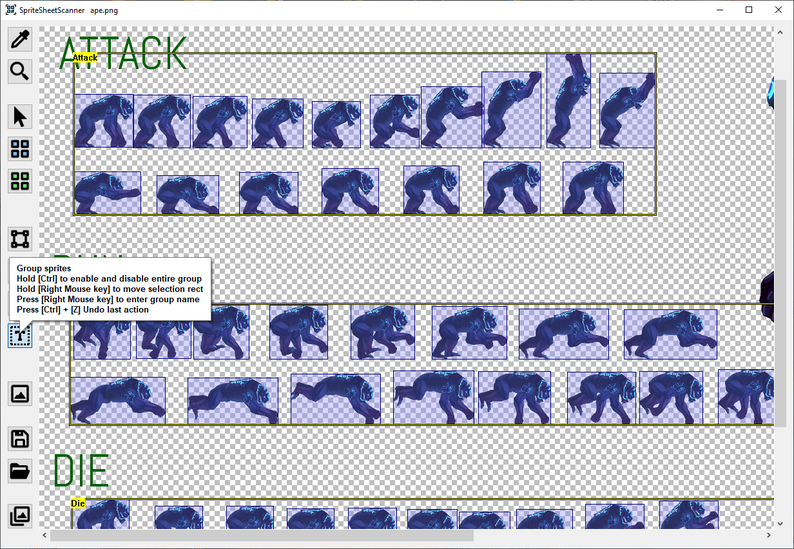Select fourth sprite in Attack group's bottom row
Screen dimensions: 794x549
point(350,191)
